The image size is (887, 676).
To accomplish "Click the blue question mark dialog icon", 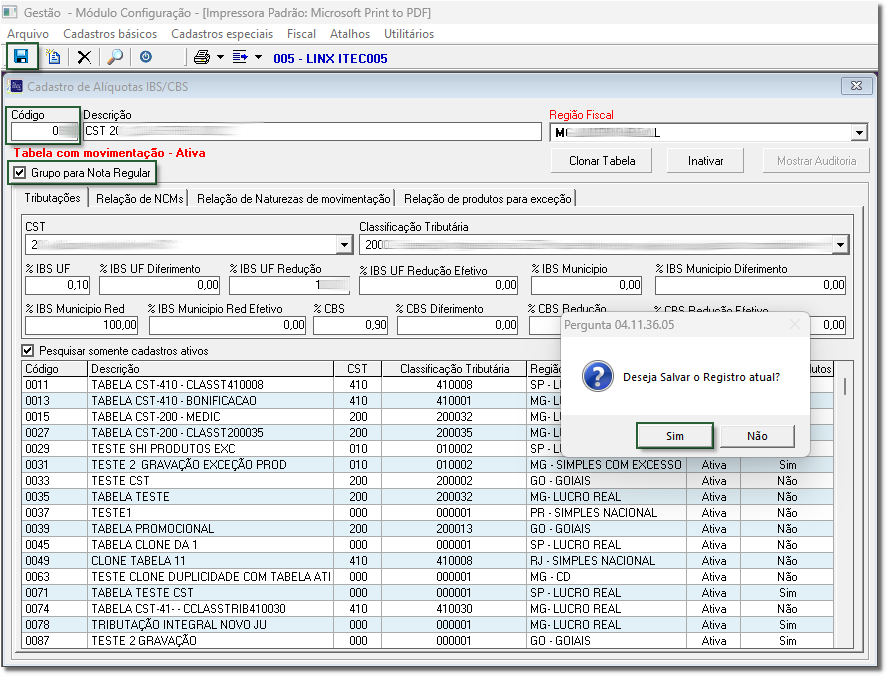I will pos(597,377).
